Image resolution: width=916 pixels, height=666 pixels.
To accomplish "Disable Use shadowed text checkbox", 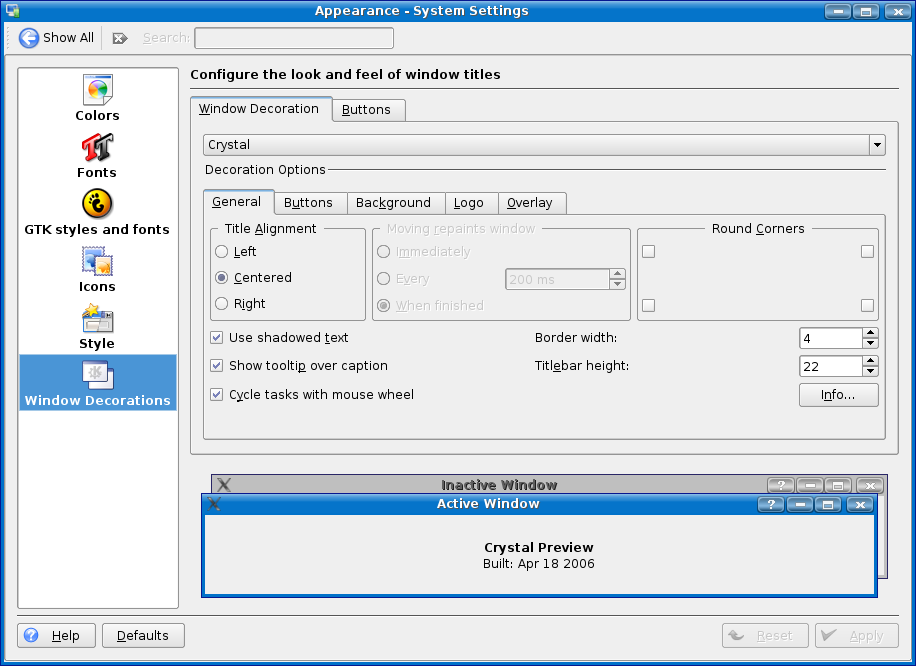I will point(217,338).
